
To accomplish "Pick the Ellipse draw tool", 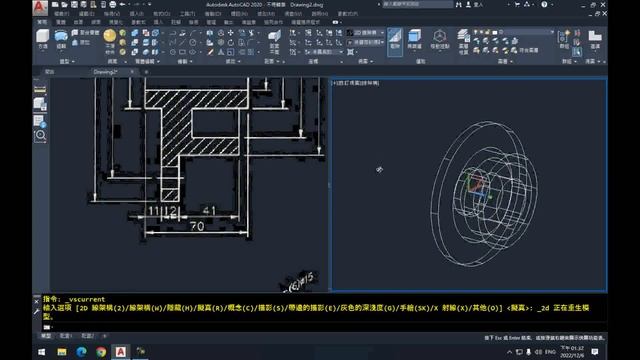I will pyautogui.click(x=192, y=52).
